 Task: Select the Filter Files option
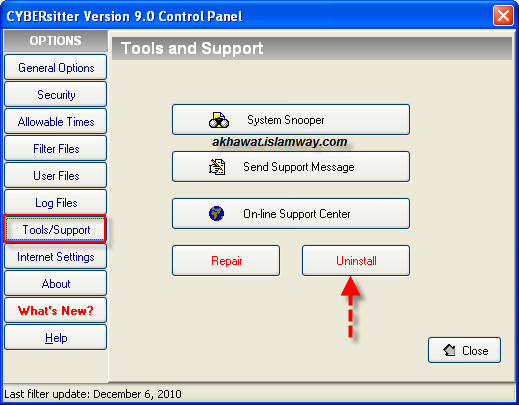(x=56, y=149)
